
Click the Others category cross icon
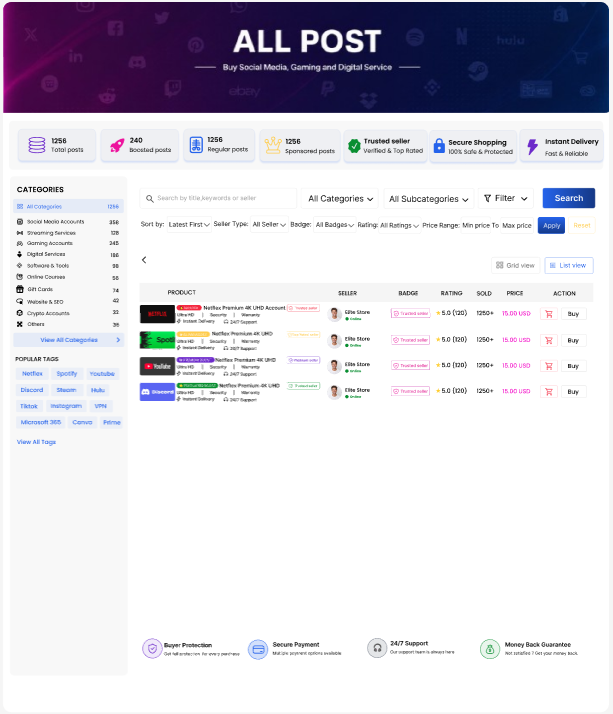click(20, 324)
